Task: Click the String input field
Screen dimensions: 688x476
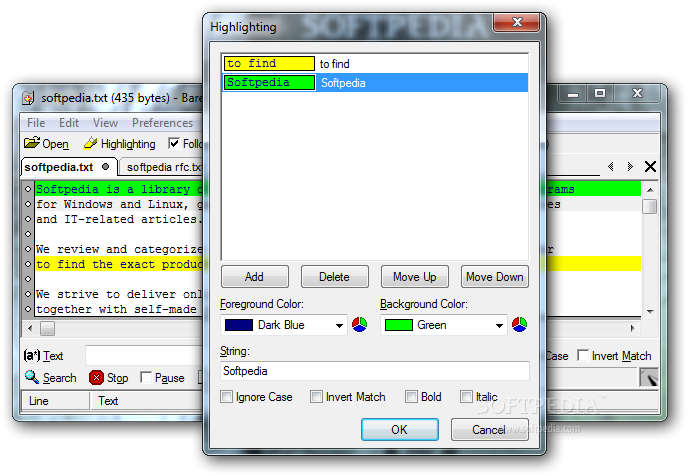Action: tap(375, 371)
